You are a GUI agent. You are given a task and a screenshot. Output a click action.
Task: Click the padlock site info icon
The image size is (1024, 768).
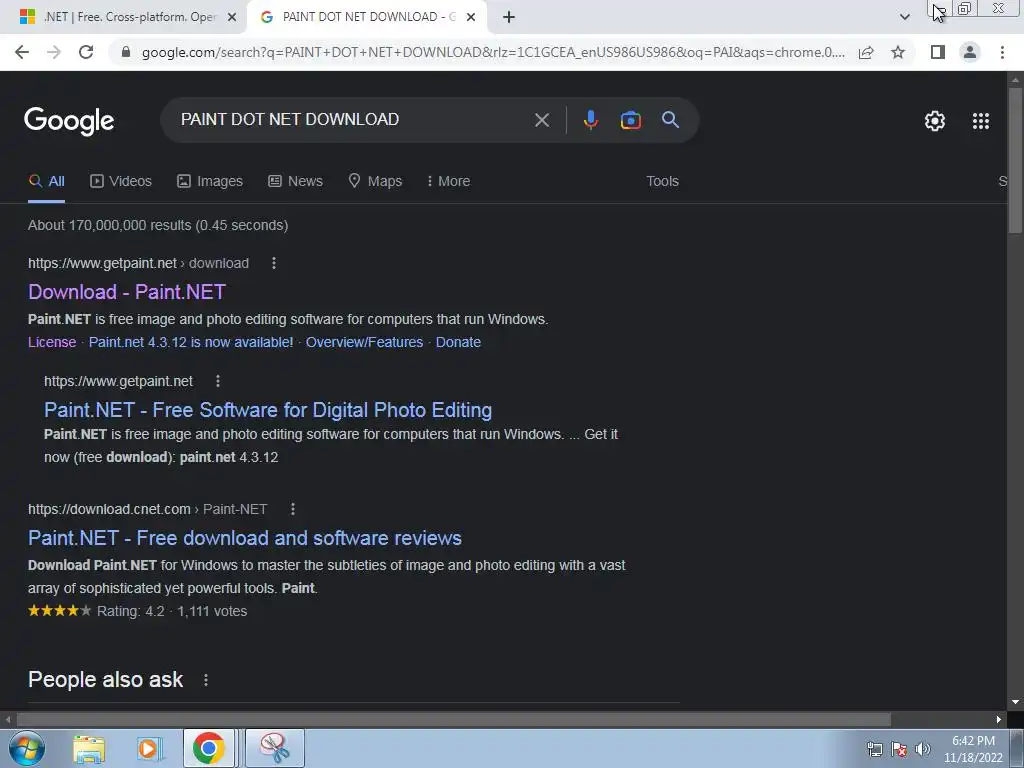[126, 52]
